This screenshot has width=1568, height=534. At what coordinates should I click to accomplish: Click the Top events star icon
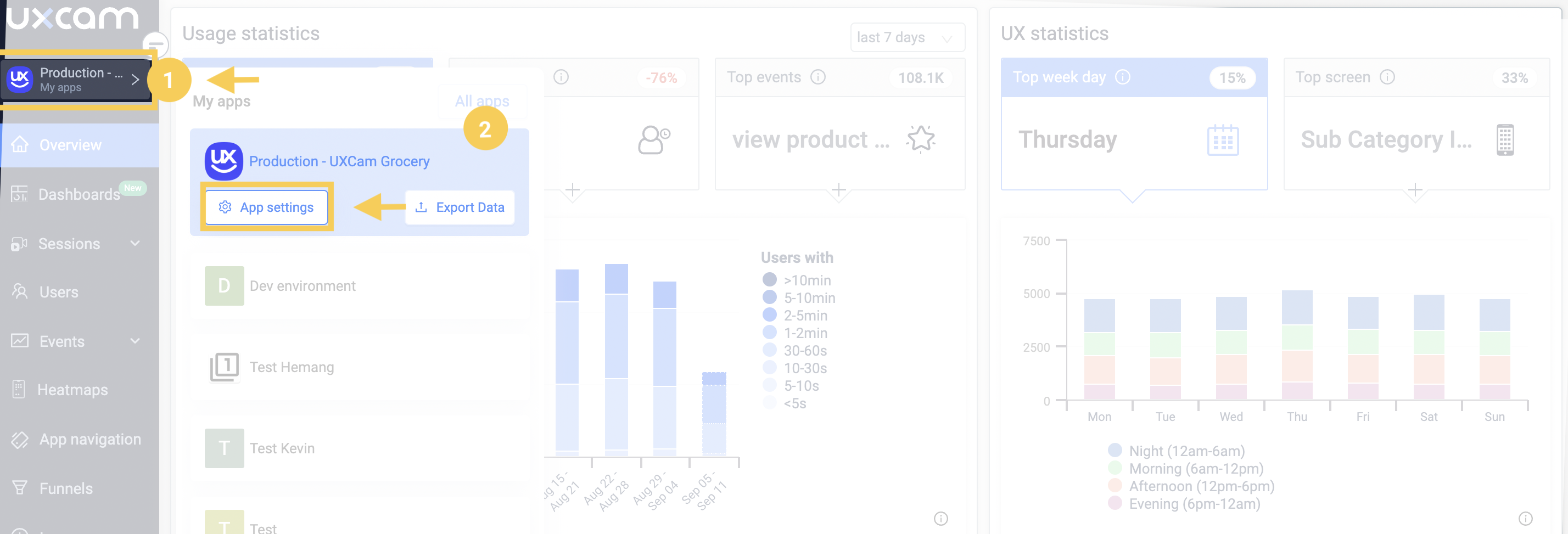coord(920,139)
